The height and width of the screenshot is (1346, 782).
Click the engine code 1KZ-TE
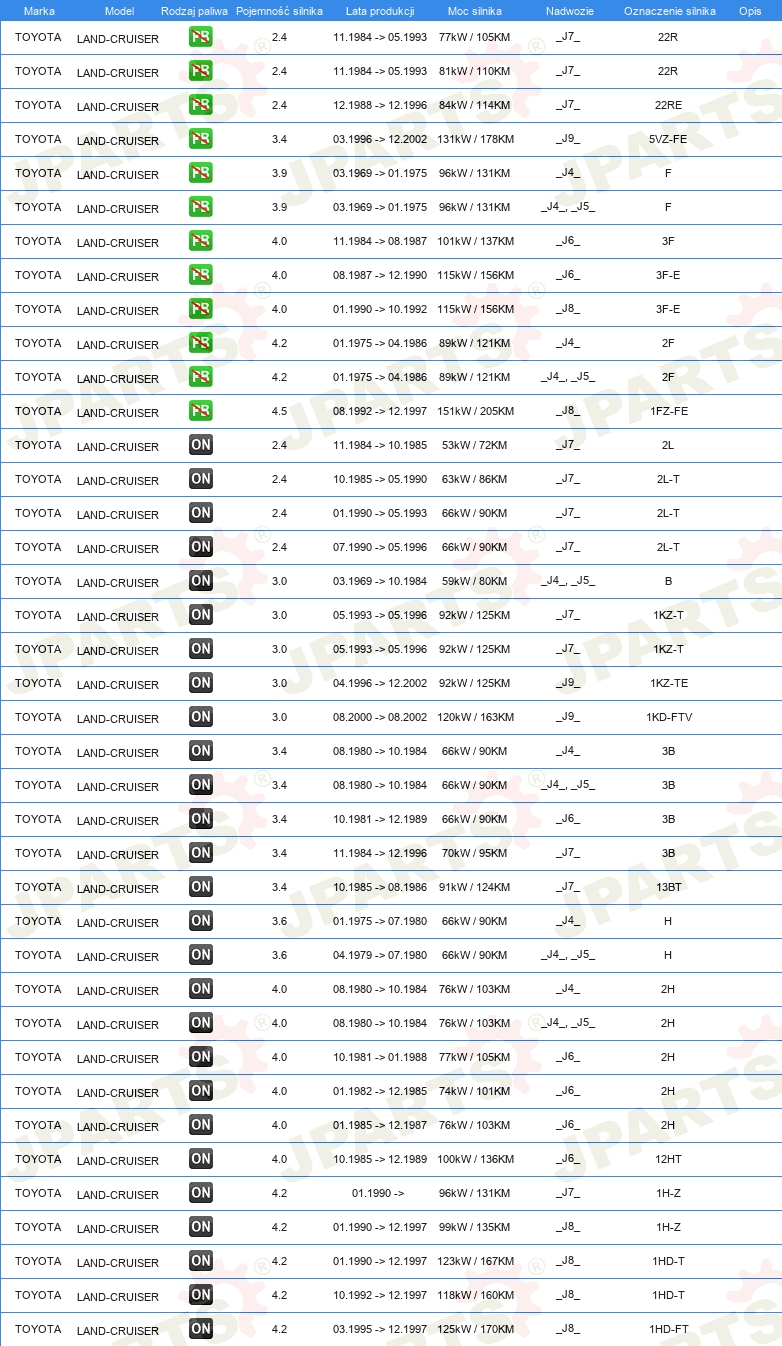(668, 683)
